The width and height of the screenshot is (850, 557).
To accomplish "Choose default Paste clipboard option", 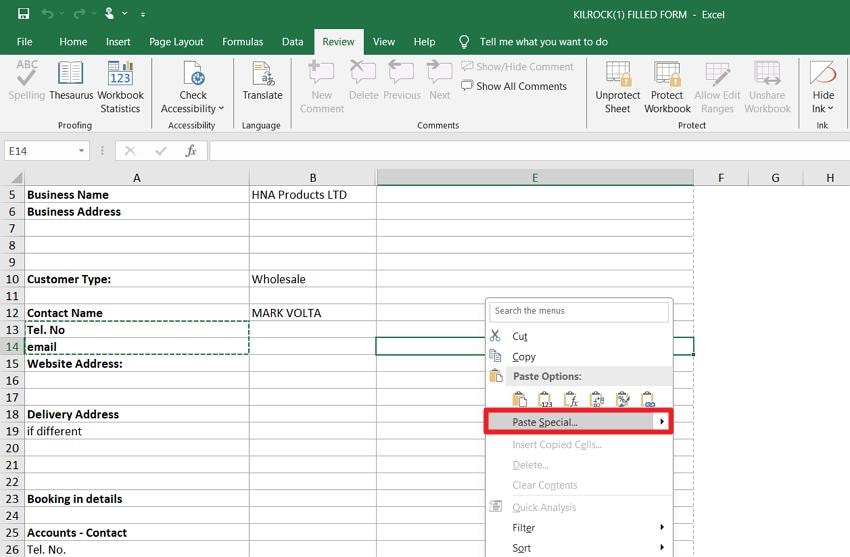I will click(519, 400).
